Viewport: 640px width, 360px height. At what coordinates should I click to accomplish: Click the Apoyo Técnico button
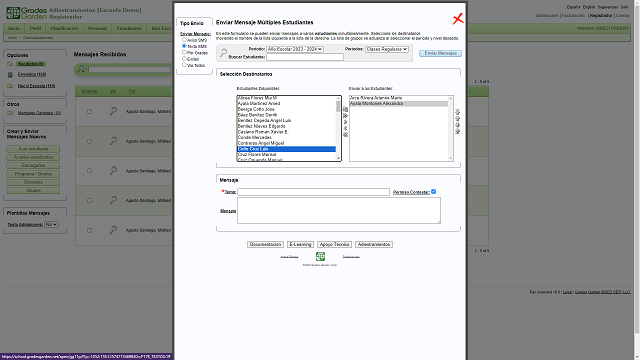point(334,244)
